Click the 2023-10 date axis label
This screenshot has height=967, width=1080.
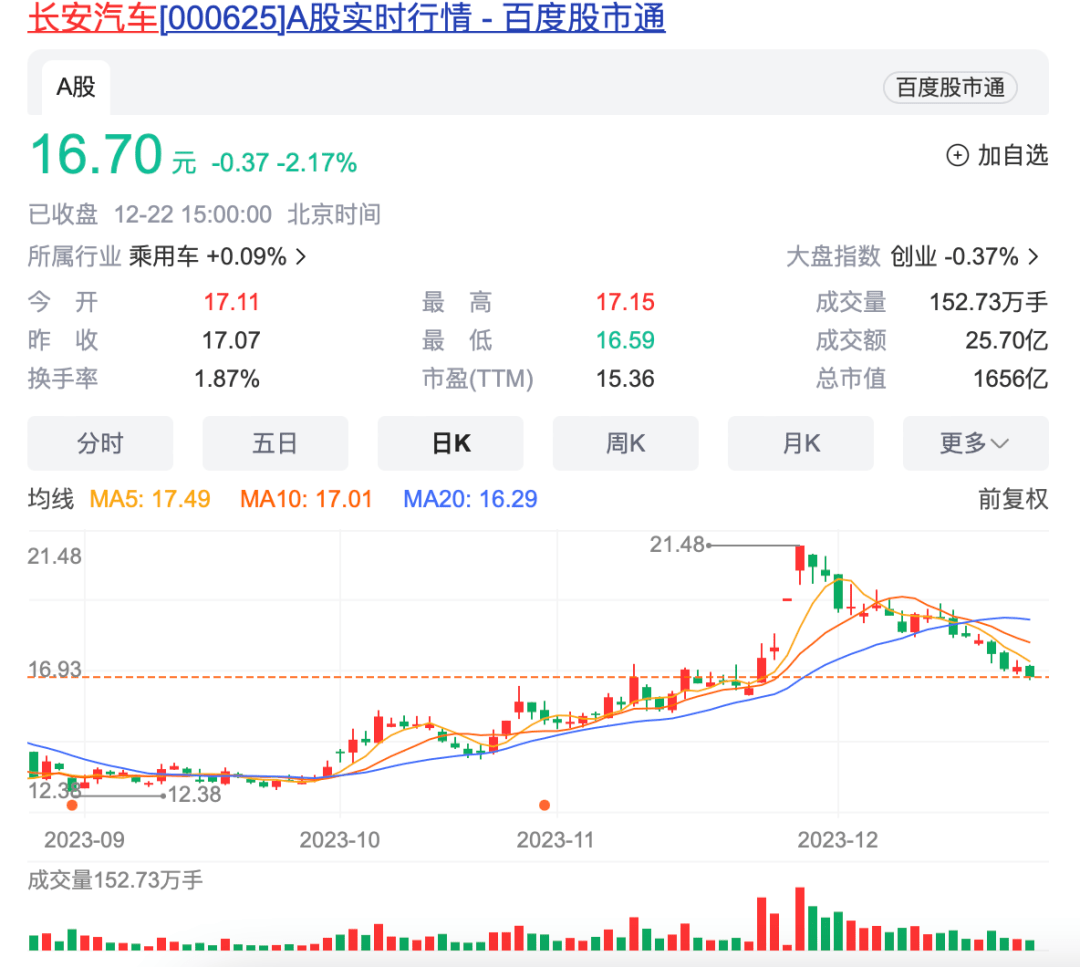(340, 840)
